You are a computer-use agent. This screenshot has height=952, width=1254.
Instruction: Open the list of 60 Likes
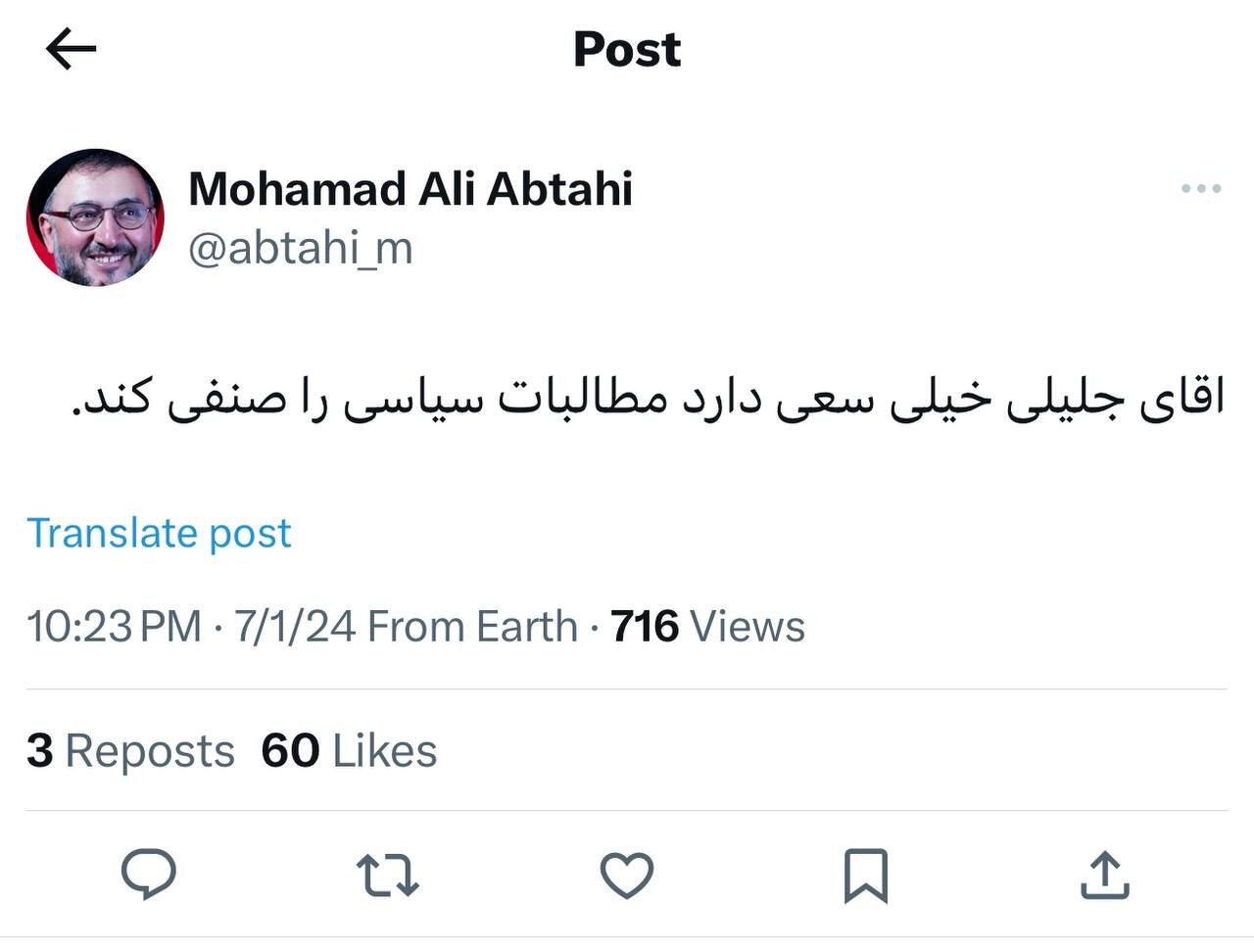pos(348,750)
